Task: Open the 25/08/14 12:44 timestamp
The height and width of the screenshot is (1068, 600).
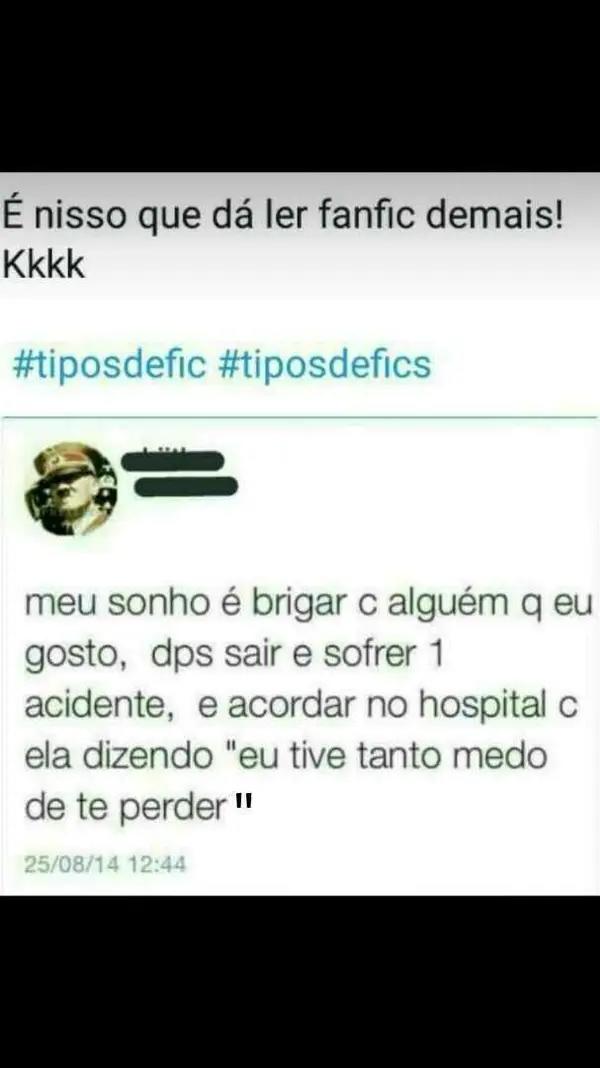Action: (x=105, y=864)
